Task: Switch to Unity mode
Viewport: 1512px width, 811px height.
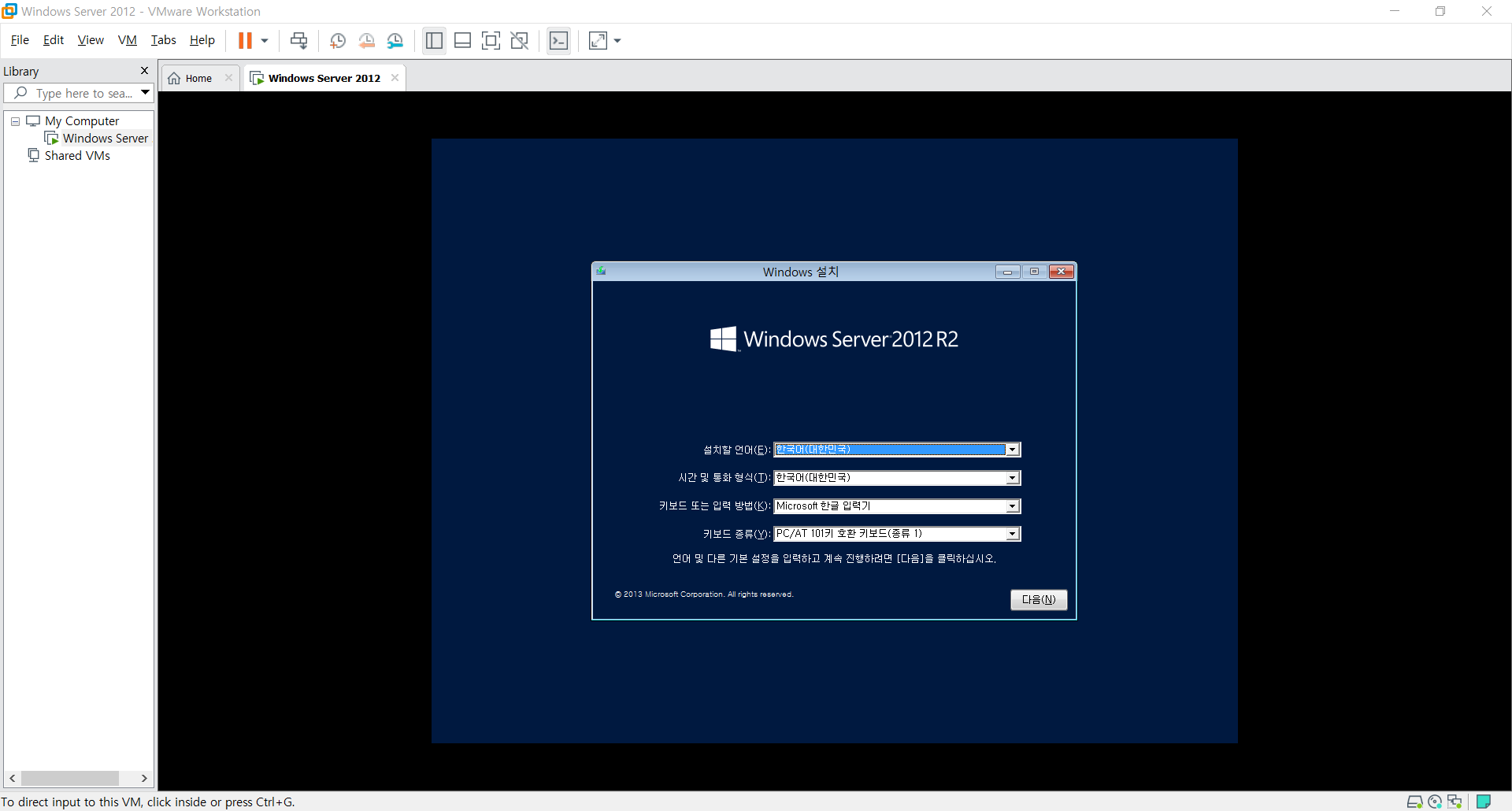Action: point(520,41)
